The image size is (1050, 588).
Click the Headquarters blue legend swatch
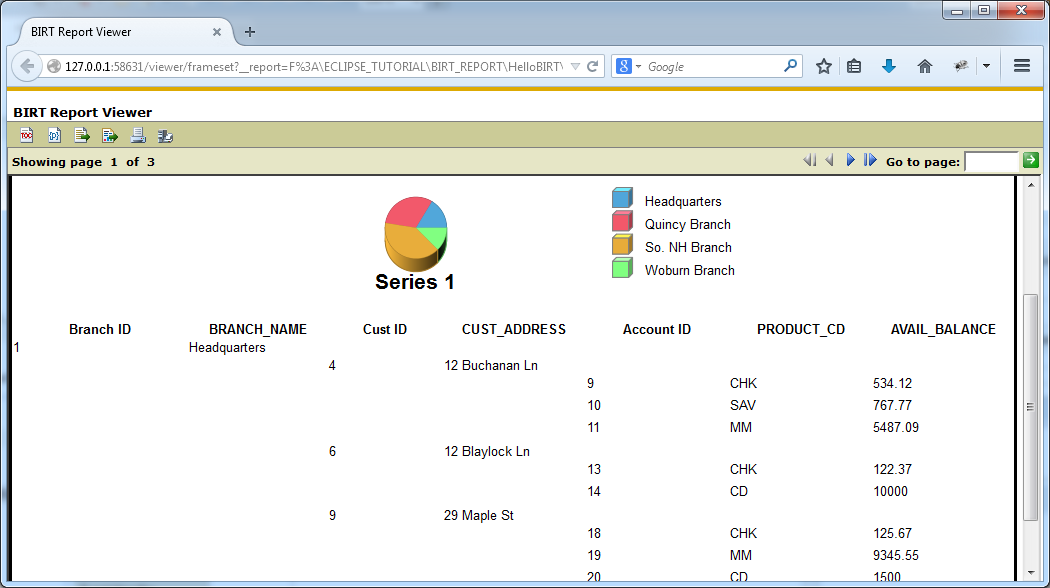click(622, 198)
